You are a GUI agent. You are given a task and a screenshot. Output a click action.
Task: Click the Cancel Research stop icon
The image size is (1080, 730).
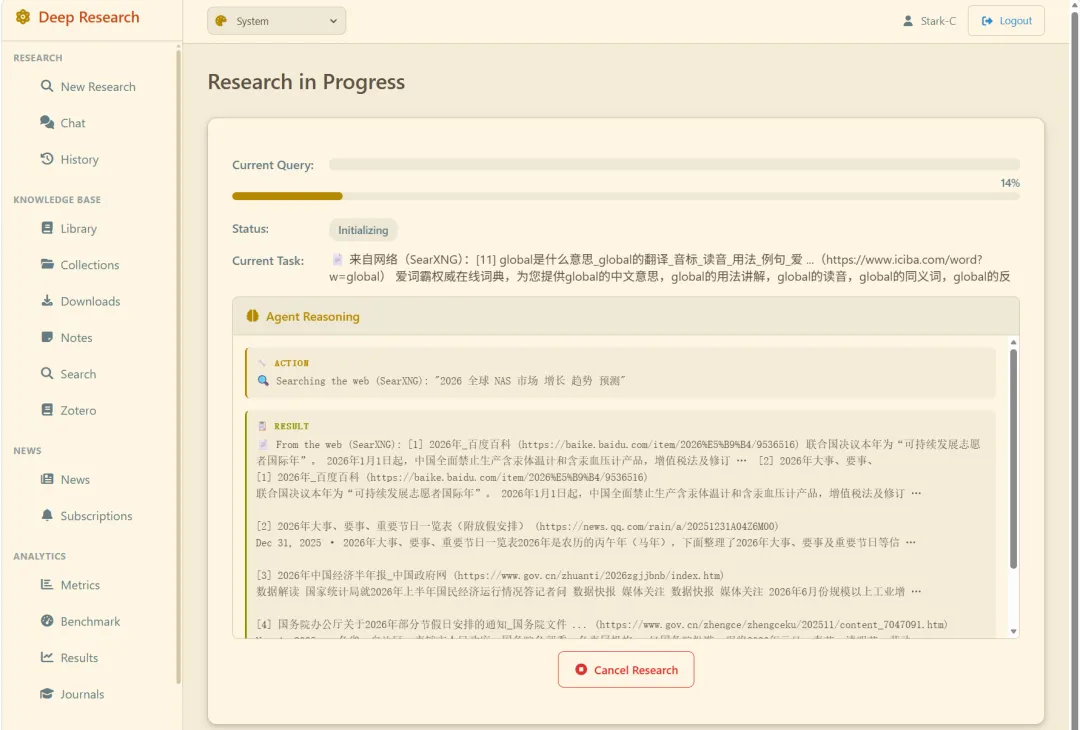581,669
